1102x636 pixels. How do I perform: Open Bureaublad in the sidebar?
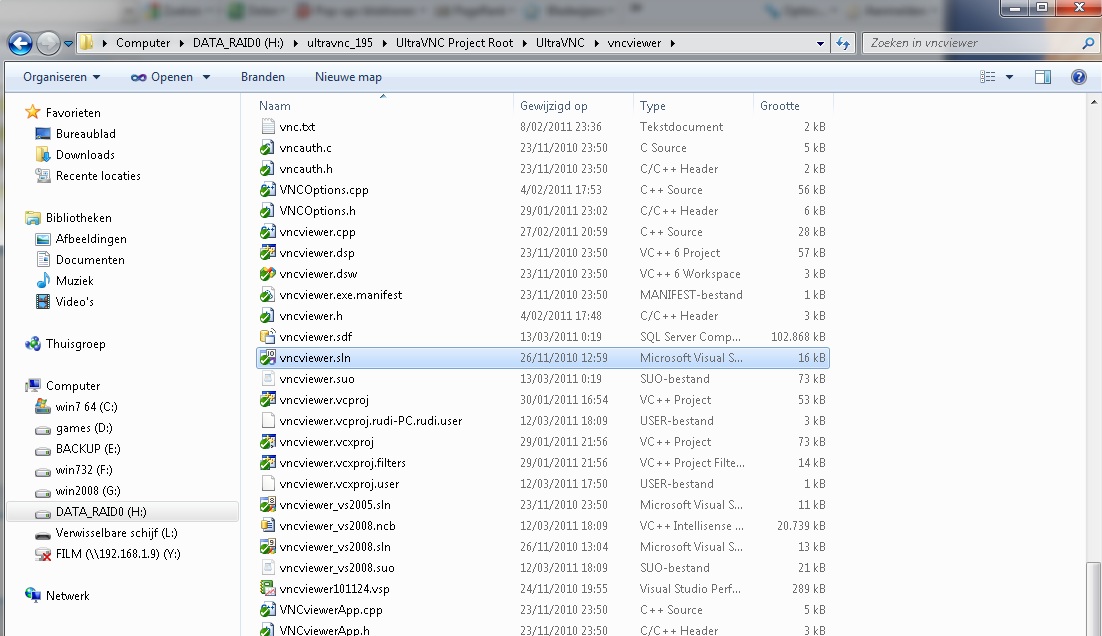coord(86,134)
